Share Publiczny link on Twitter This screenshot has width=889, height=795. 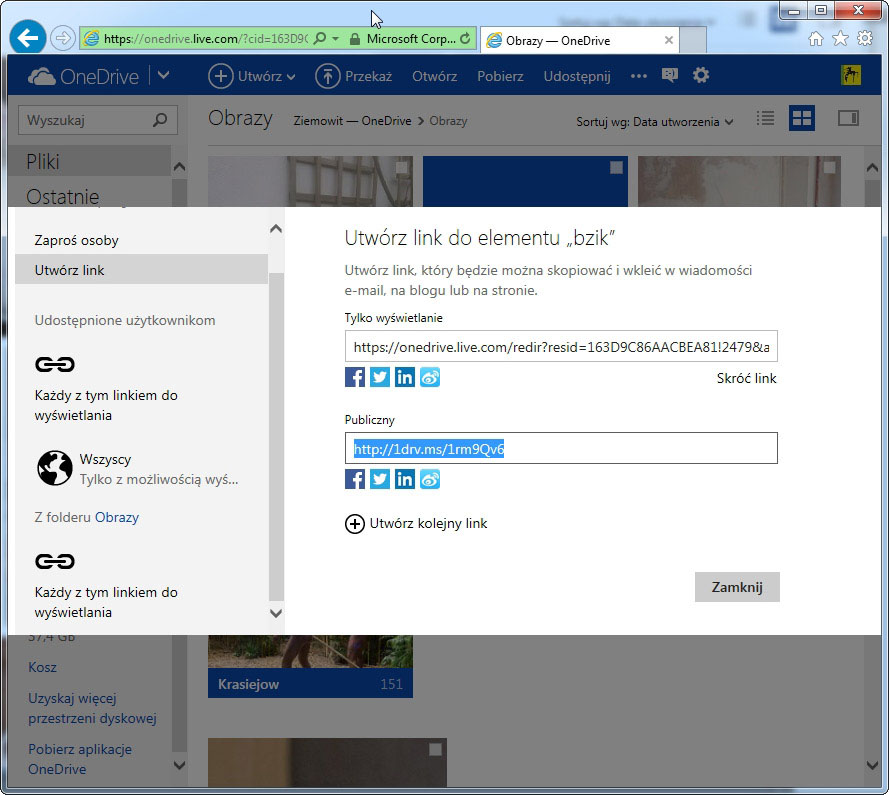click(380, 479)
